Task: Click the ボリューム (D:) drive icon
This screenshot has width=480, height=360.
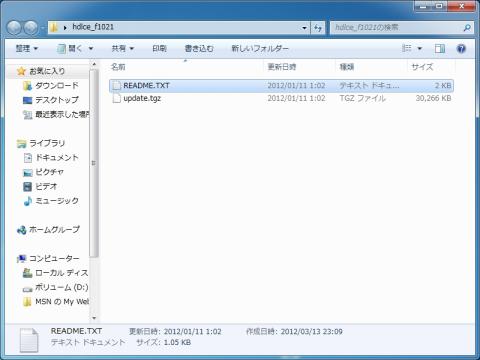Action: (x=27, y=289)
